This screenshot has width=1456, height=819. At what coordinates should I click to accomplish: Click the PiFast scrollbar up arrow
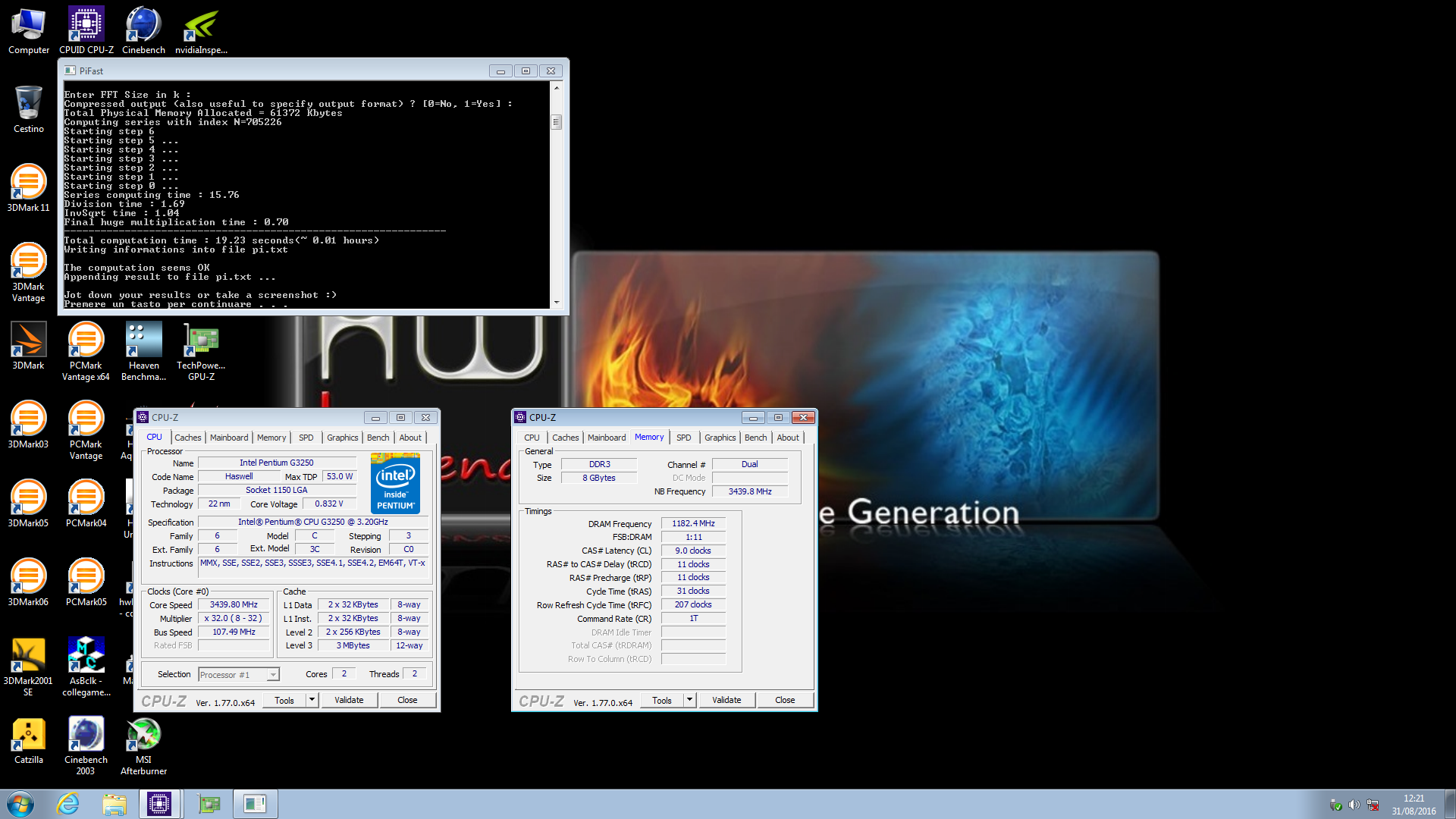coord(557,88)
